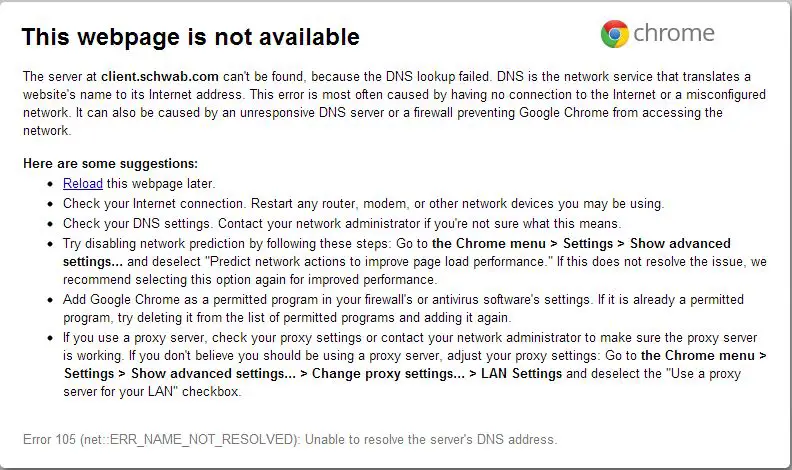Click 'Add Google Chrome as a permitted program' suggestion
Image resolution: width=792 pixels, height=470 pixels.
pos(403,308)
